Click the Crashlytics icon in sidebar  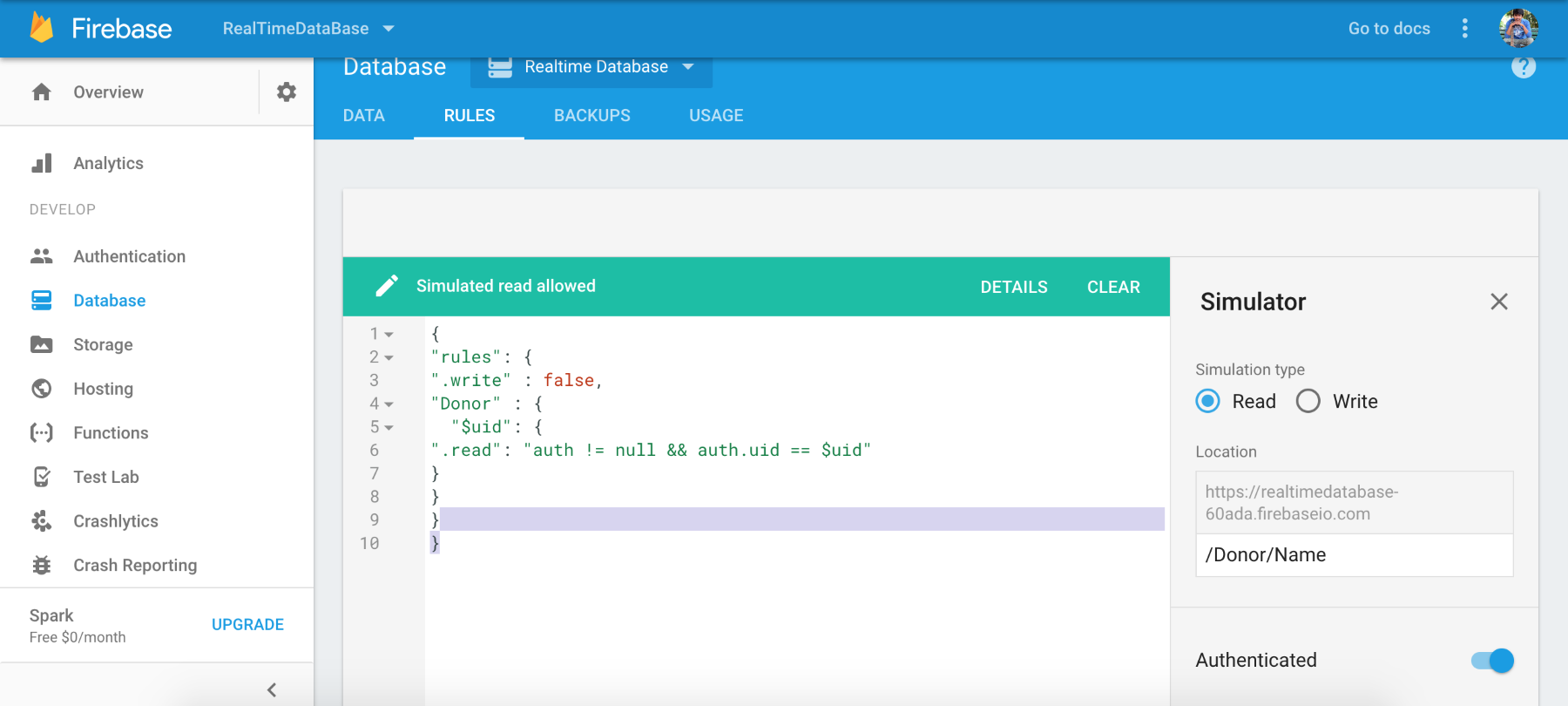point(42,521)
